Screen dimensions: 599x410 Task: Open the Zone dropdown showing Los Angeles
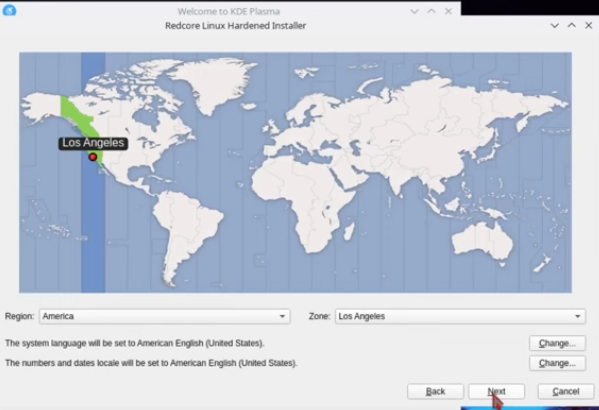(x=460, y=316)
